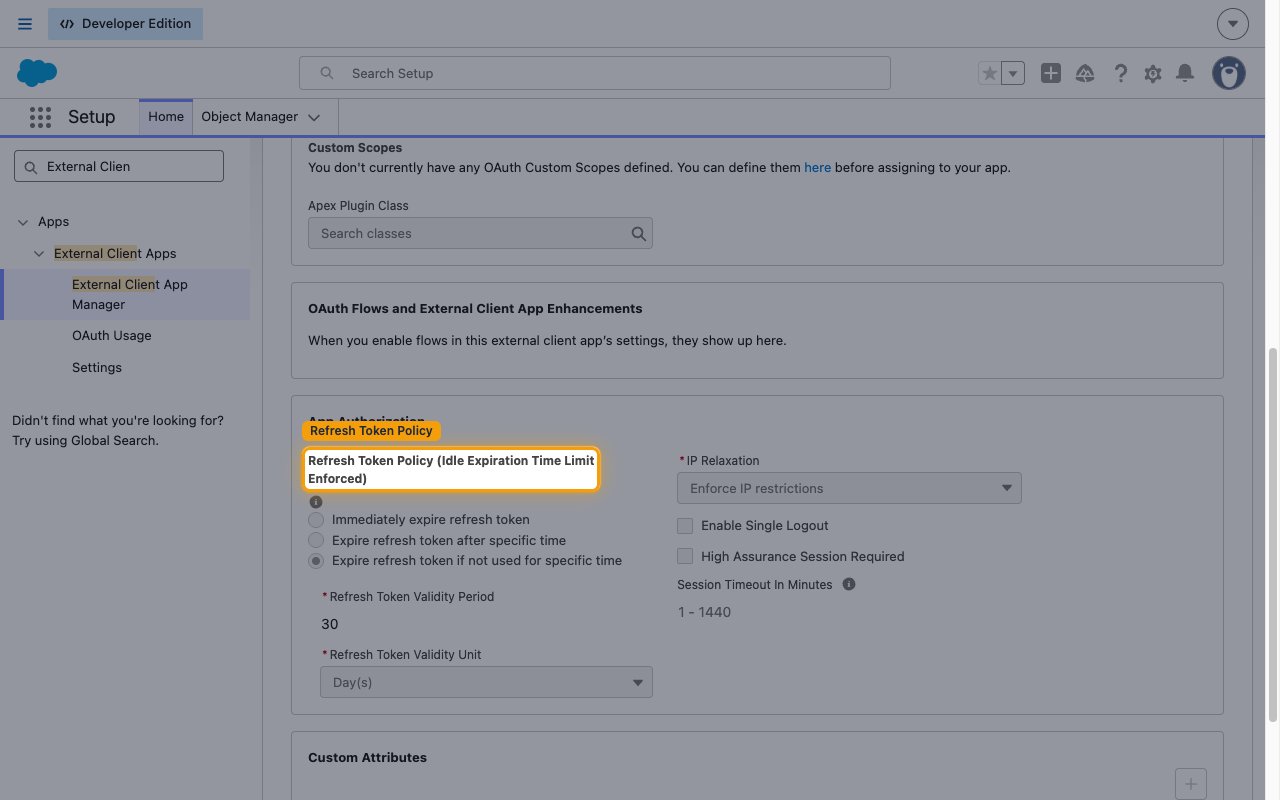The height and width of the screenshot is (800, 1280).
Task: Open the notifications bell
Action: pos(1185,73)
